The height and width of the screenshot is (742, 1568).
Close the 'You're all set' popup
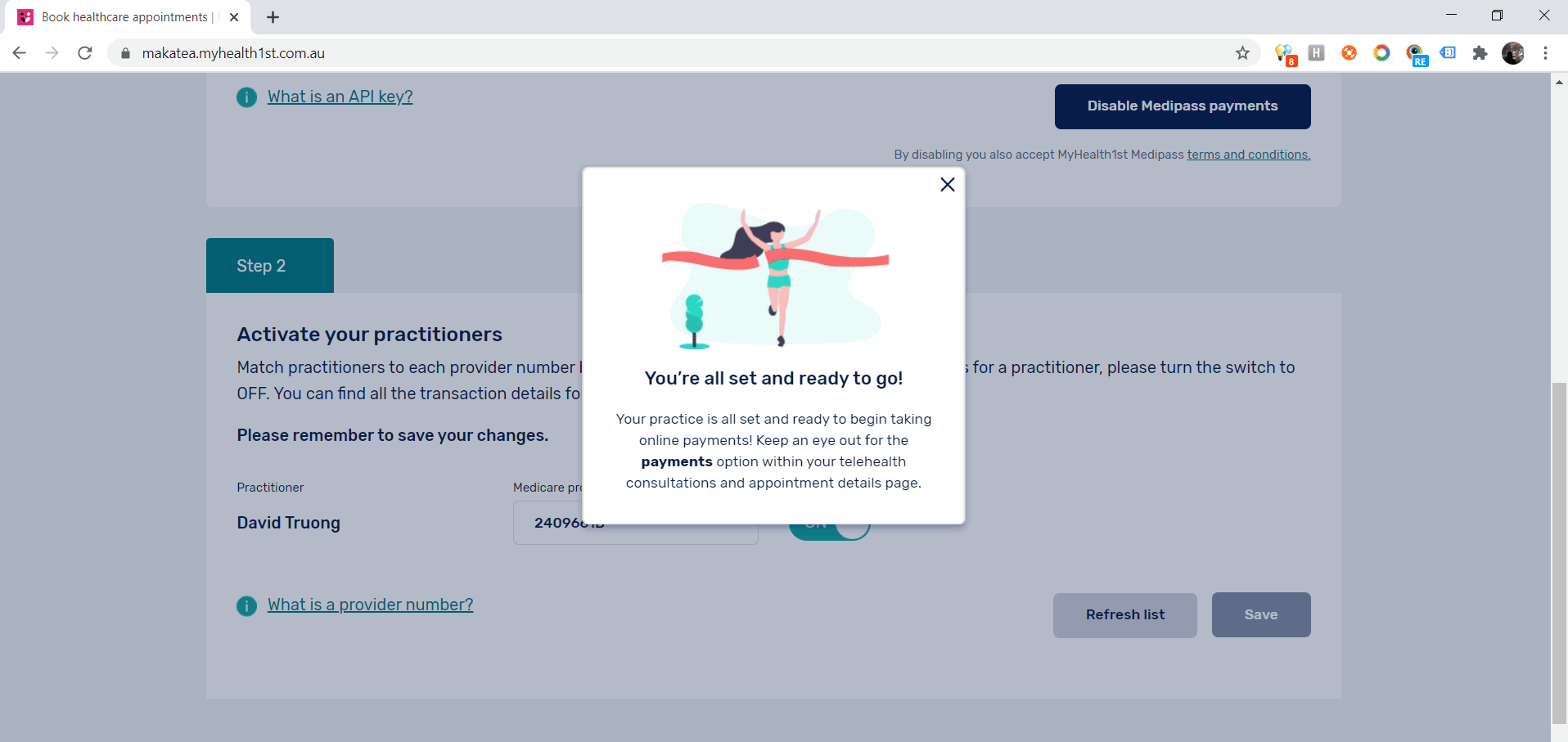tap(947, 185)
